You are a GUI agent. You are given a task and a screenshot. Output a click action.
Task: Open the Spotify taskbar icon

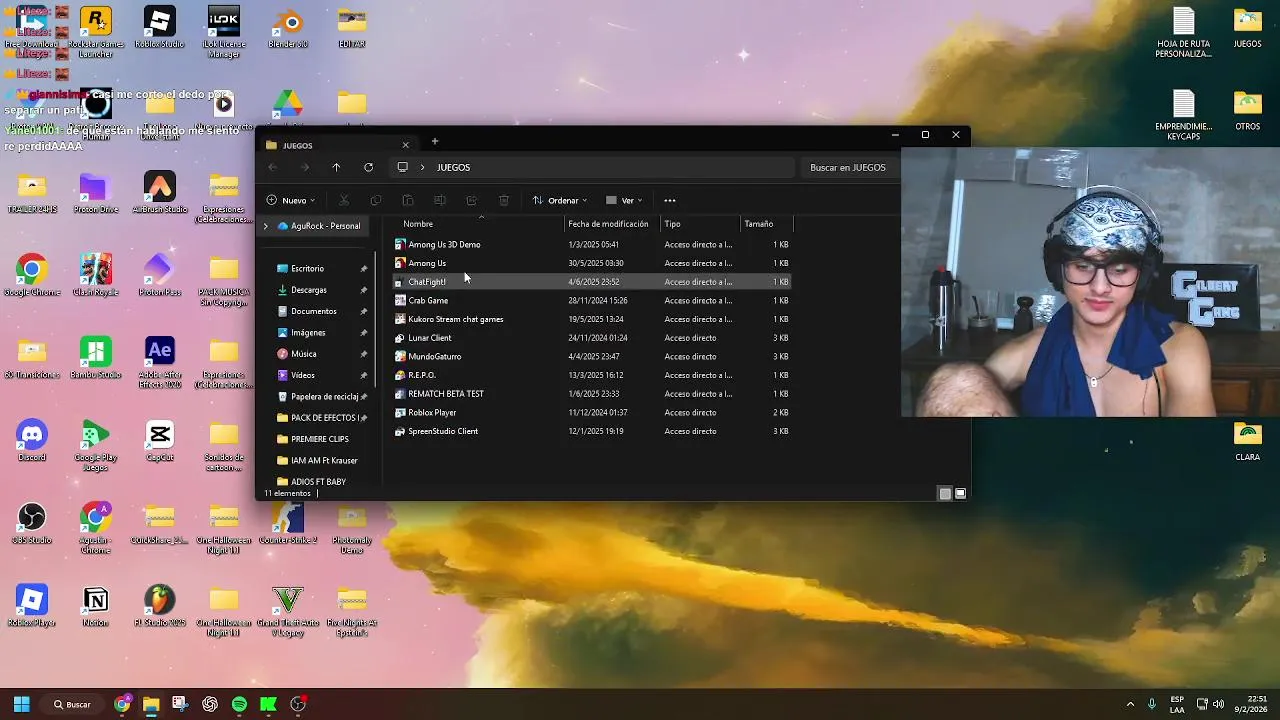point(239,704)
